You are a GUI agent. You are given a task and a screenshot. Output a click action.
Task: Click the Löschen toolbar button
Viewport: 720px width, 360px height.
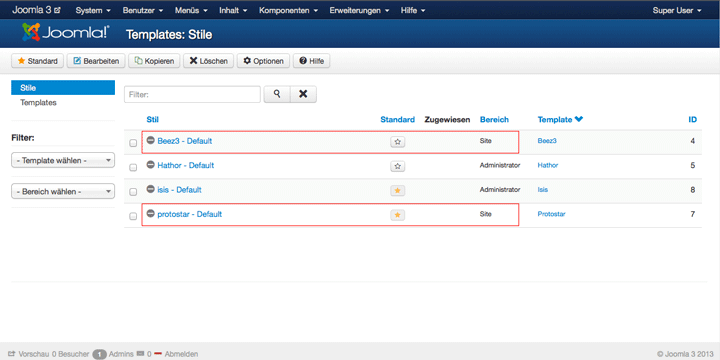(x=208, y=61)
